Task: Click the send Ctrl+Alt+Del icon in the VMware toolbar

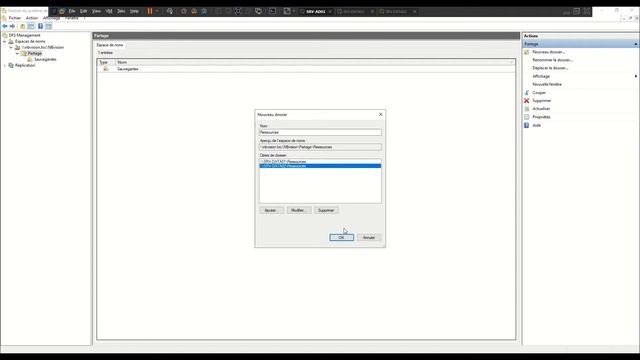Action: 170,11
